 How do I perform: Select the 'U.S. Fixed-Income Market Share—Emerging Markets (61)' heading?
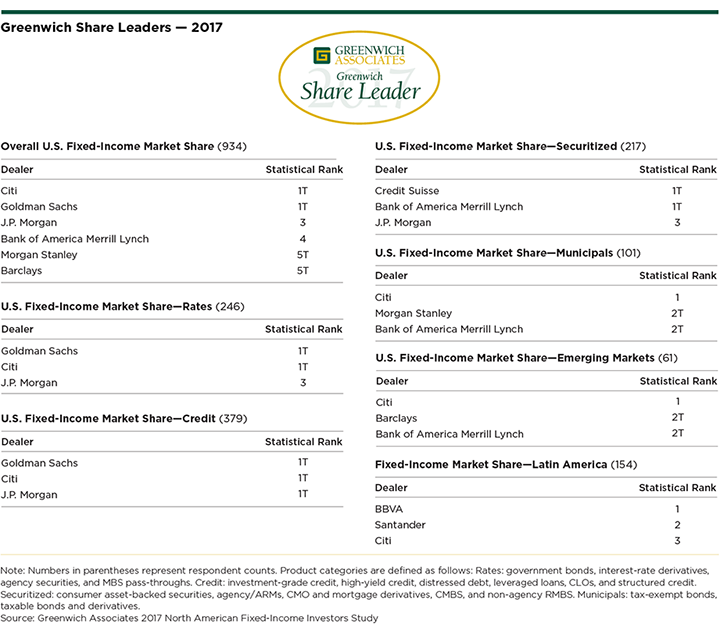pos(527,358)
